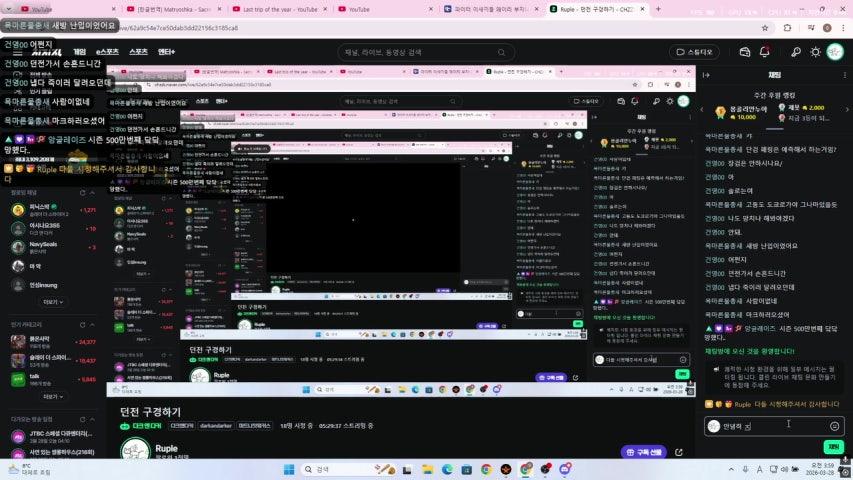This screenshot has width=853, height=480.
Task: Open the 좋은사막 category
Action: [x=53, y=341]
